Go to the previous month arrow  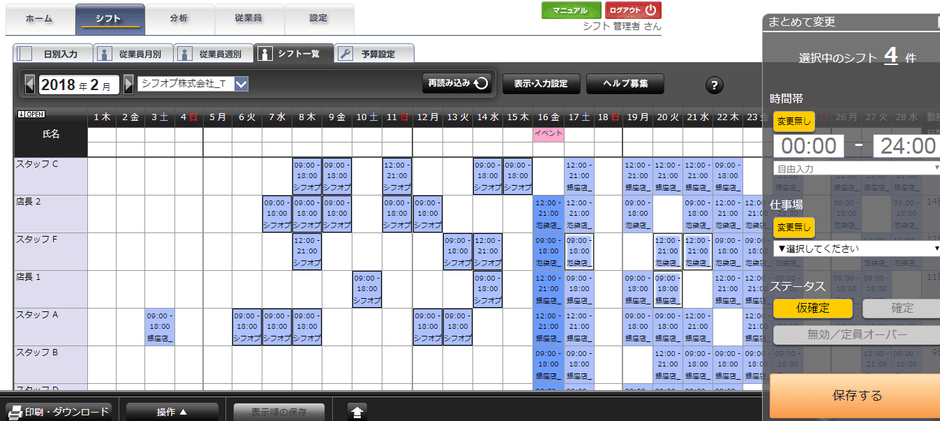pos(29,85)
